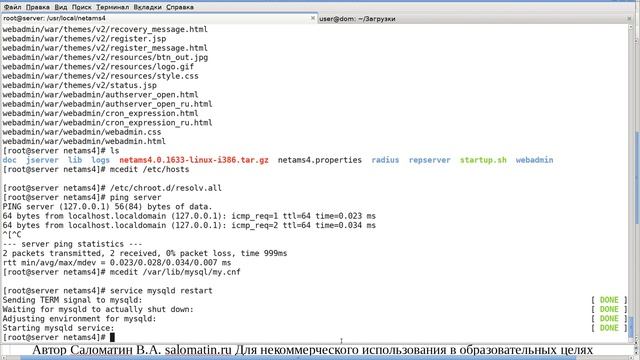Click the 'netams4.properties' file name

tap(320, 160)
